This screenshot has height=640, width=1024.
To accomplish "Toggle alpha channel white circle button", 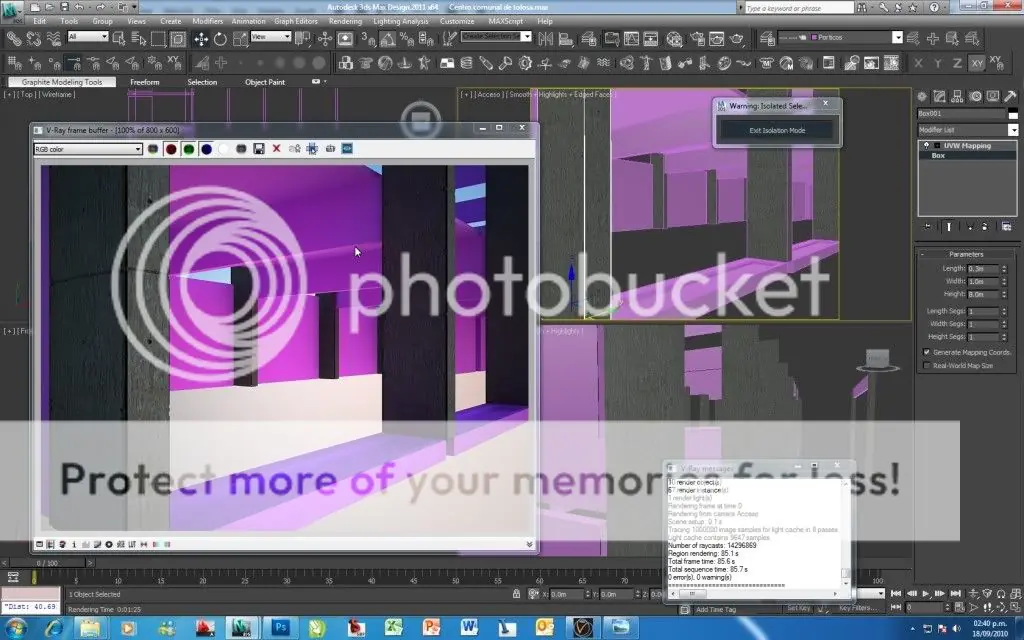I will [x=224, y=149].
